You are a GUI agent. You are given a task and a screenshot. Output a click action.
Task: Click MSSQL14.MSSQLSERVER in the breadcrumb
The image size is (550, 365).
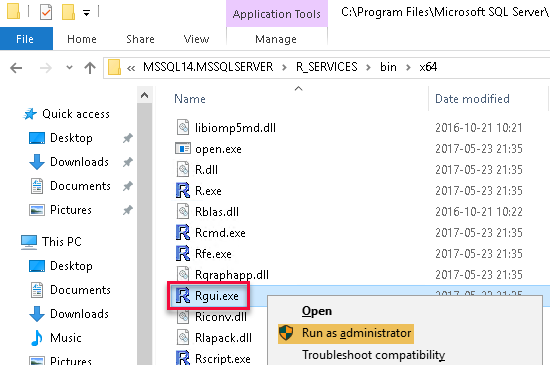(208, 67)
